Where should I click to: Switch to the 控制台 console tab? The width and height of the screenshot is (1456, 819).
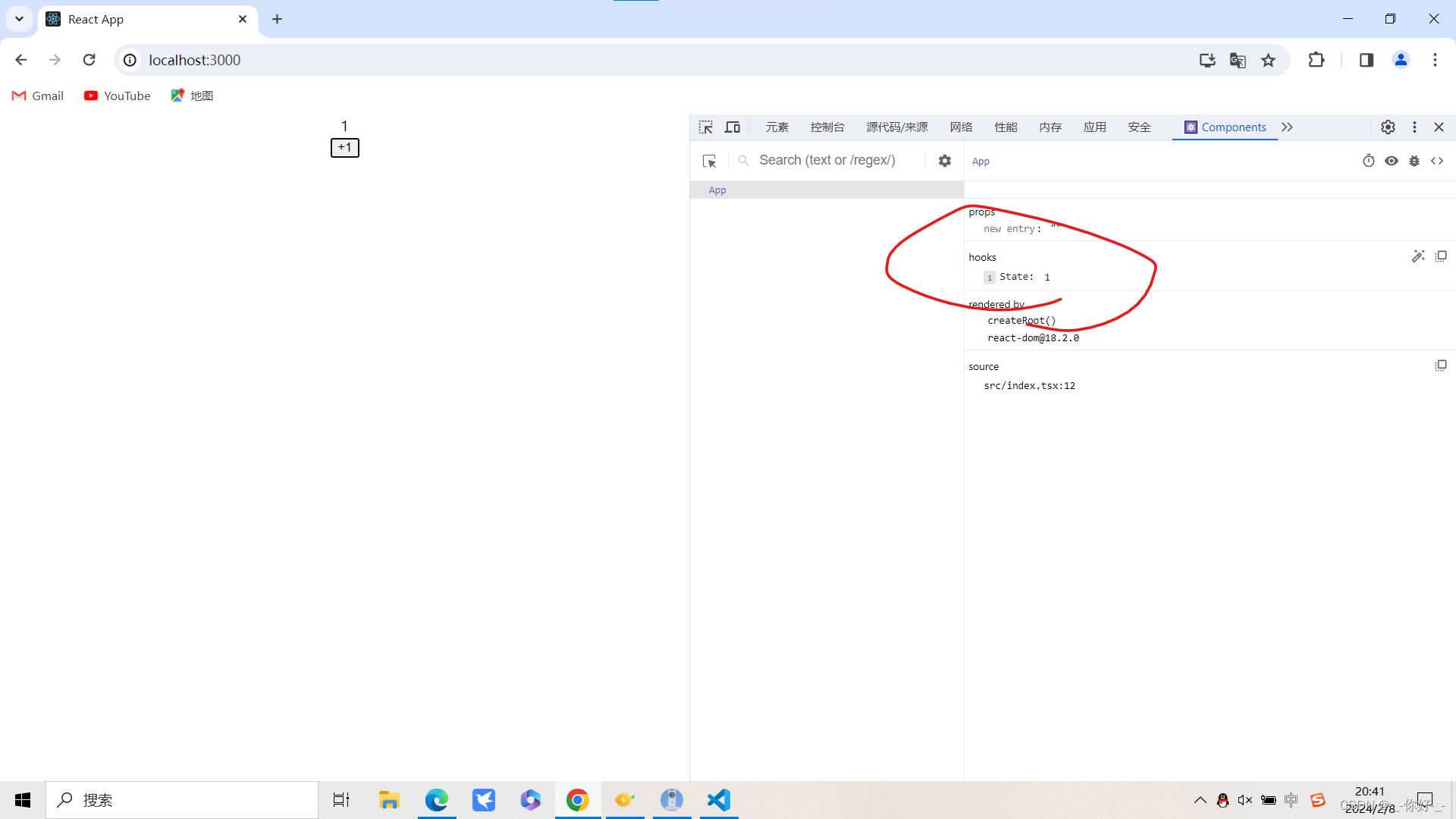[827, 127]
